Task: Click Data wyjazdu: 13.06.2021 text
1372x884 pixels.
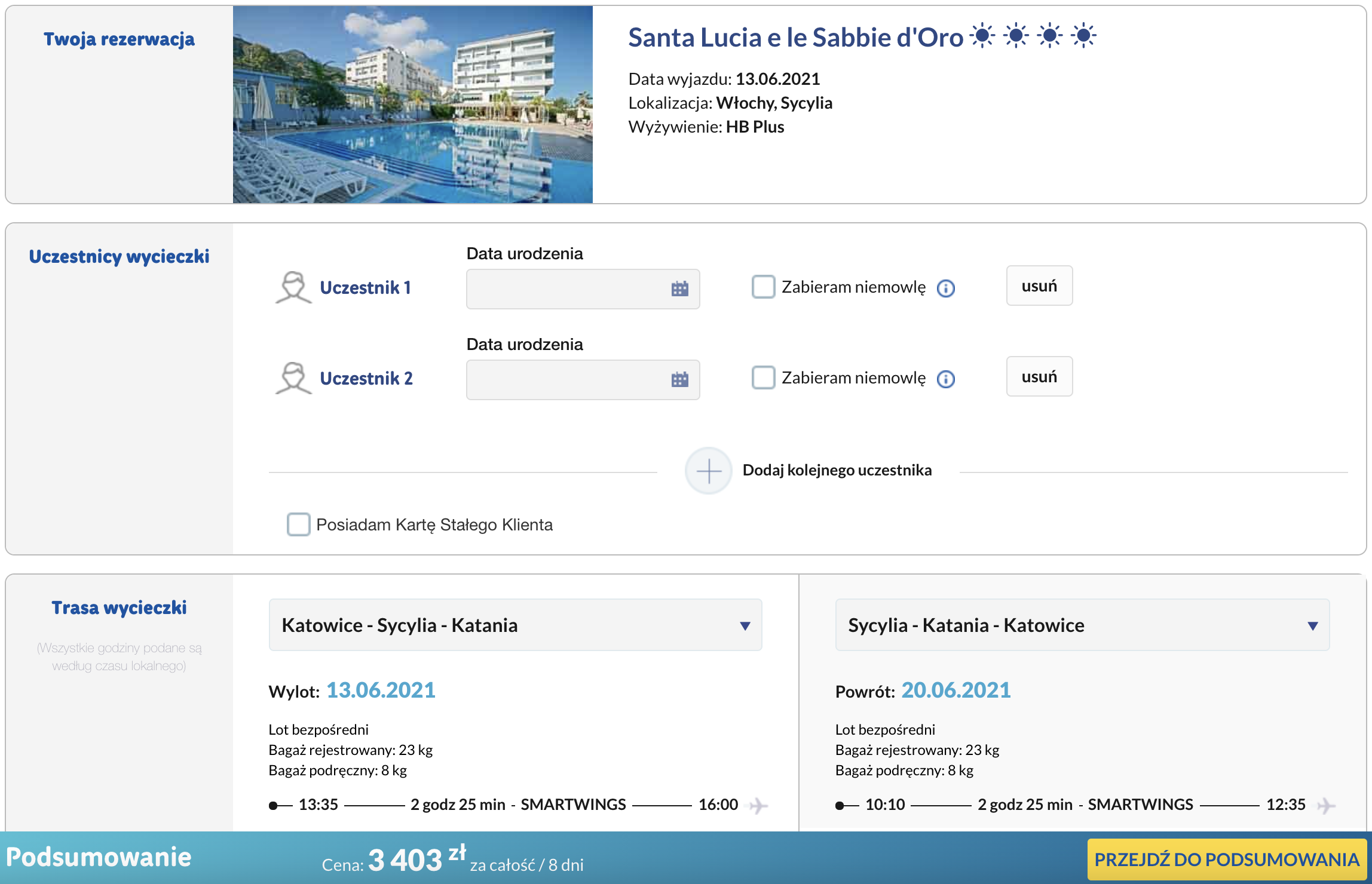Action: point(724,79)
